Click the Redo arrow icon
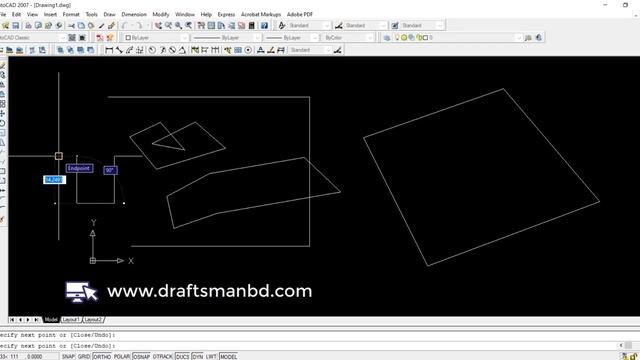The height and width of the screenshot is (360, 640). (140, 25)
